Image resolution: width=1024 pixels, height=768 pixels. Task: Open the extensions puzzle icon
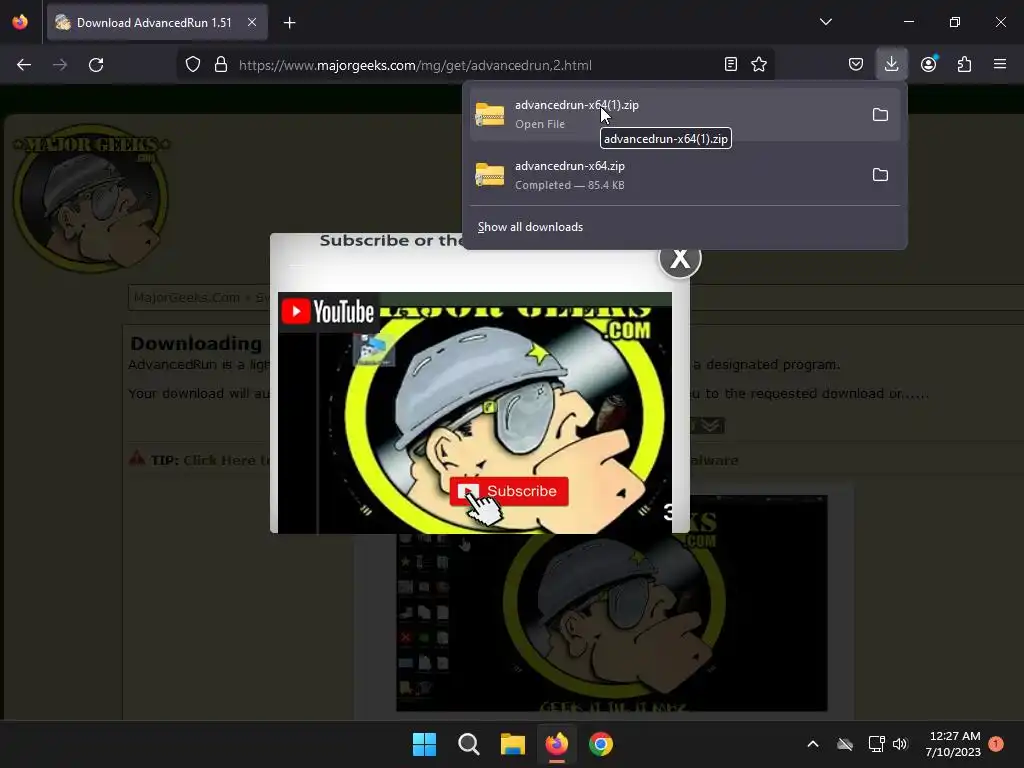pos(964,64)
